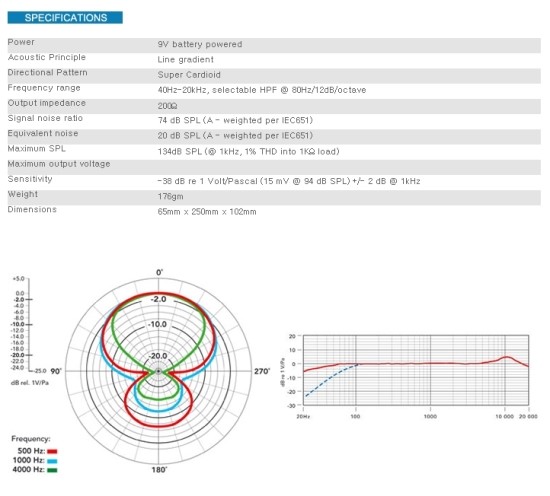Image resolution: width=550 pixels, height=496 pixels.
Task: Select the 'Power' row label
Action: click(x=21, y=42)
